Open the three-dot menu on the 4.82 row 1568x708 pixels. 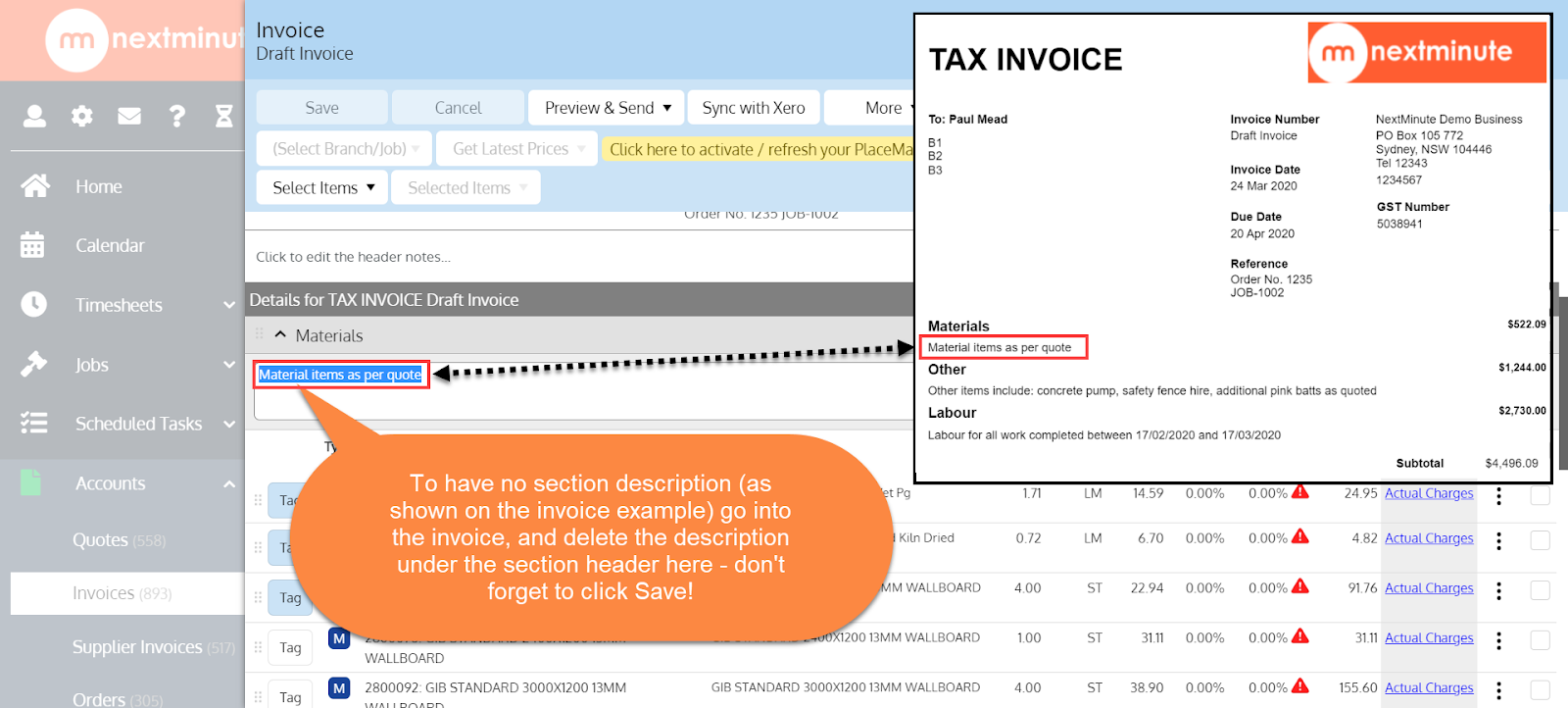click(x=1498, y=541)
